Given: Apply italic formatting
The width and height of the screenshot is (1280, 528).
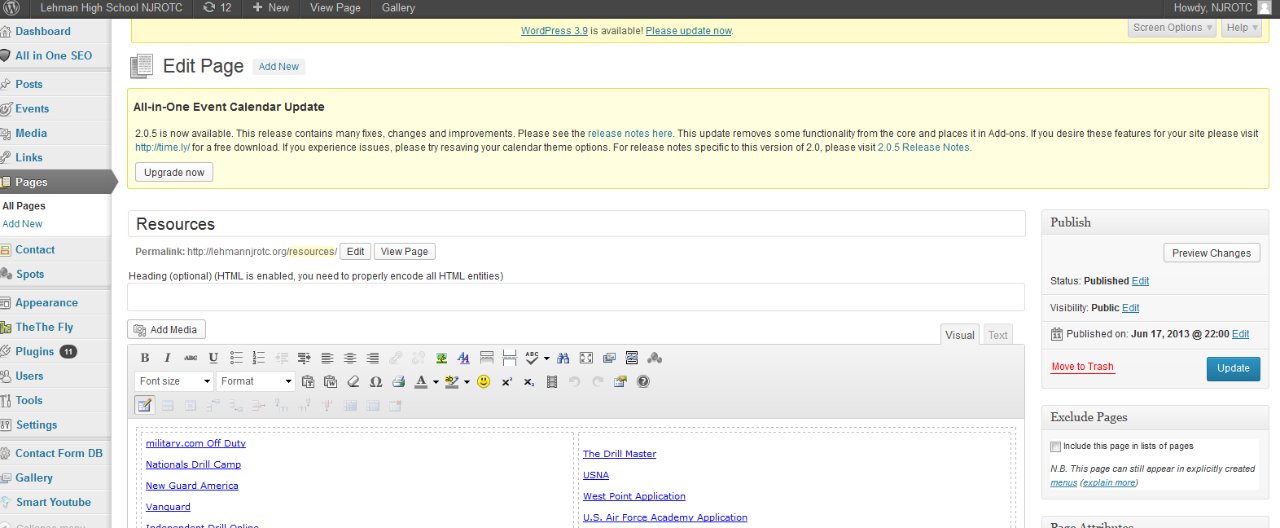Looking at the screenshot, I should point(167,358).
